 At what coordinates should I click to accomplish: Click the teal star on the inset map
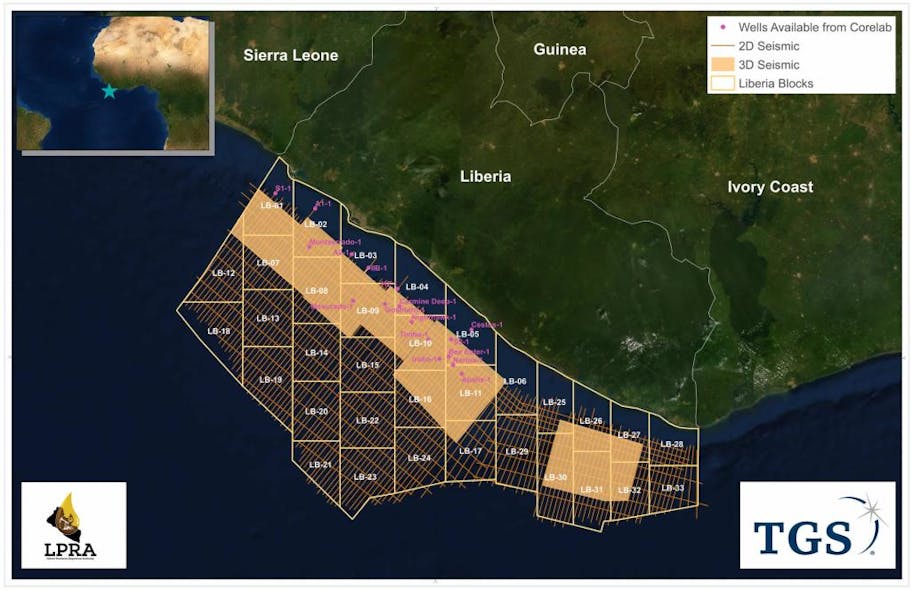(107, 91)
